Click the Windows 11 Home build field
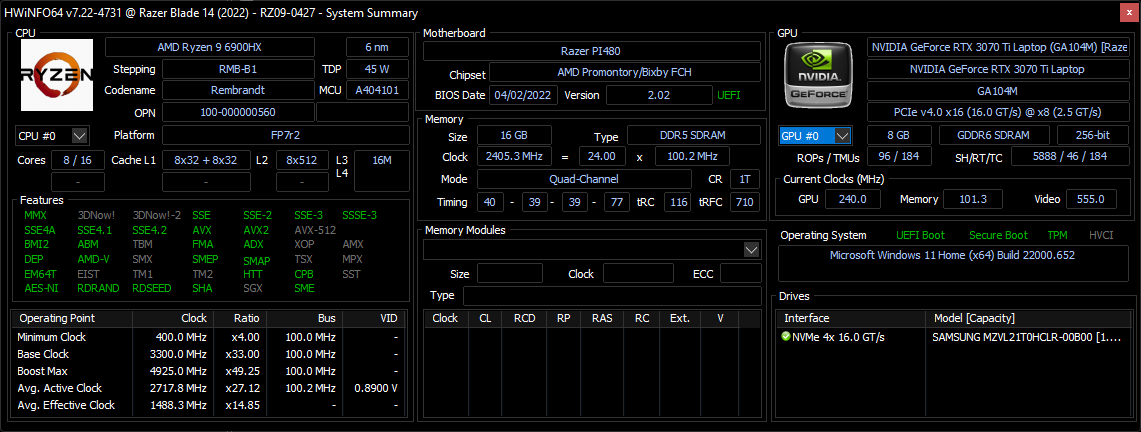This screenshot has height=432, width=1141. point(953,264)
